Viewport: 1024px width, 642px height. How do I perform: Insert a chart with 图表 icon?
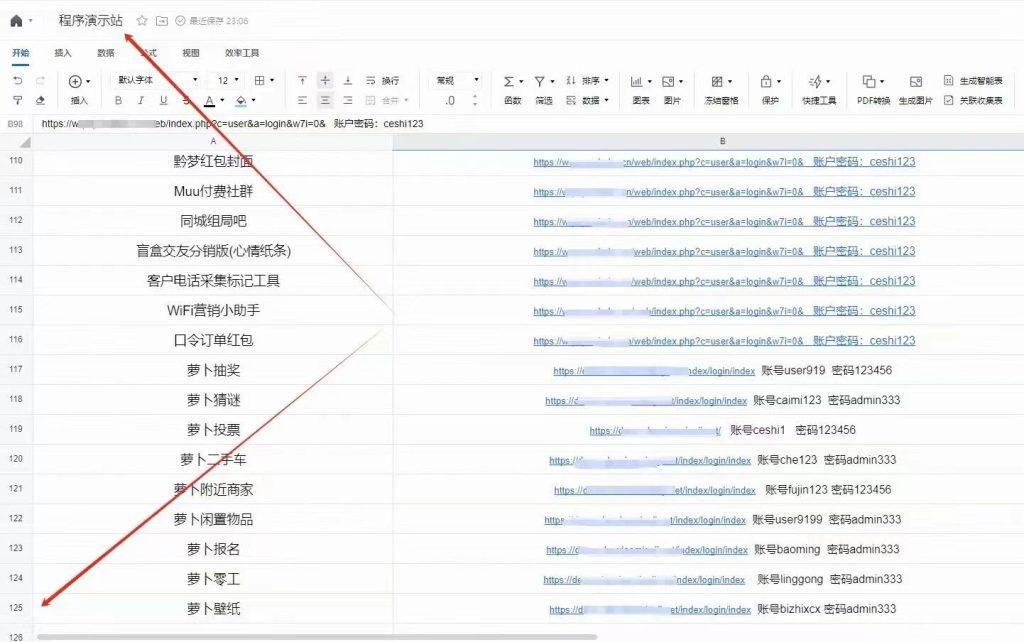coord(636,82)
